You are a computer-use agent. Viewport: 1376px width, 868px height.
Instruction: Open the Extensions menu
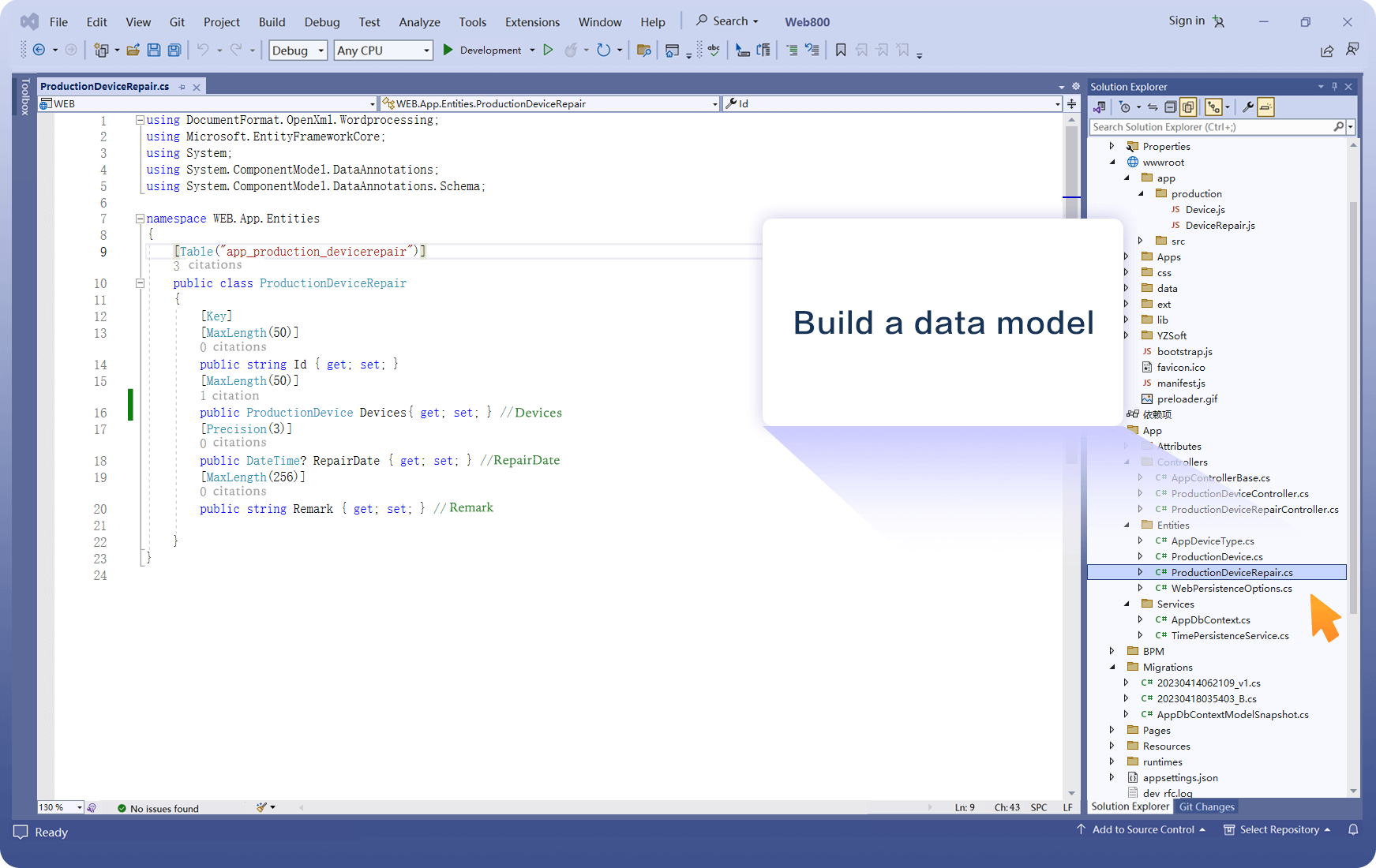pos(532,22)
